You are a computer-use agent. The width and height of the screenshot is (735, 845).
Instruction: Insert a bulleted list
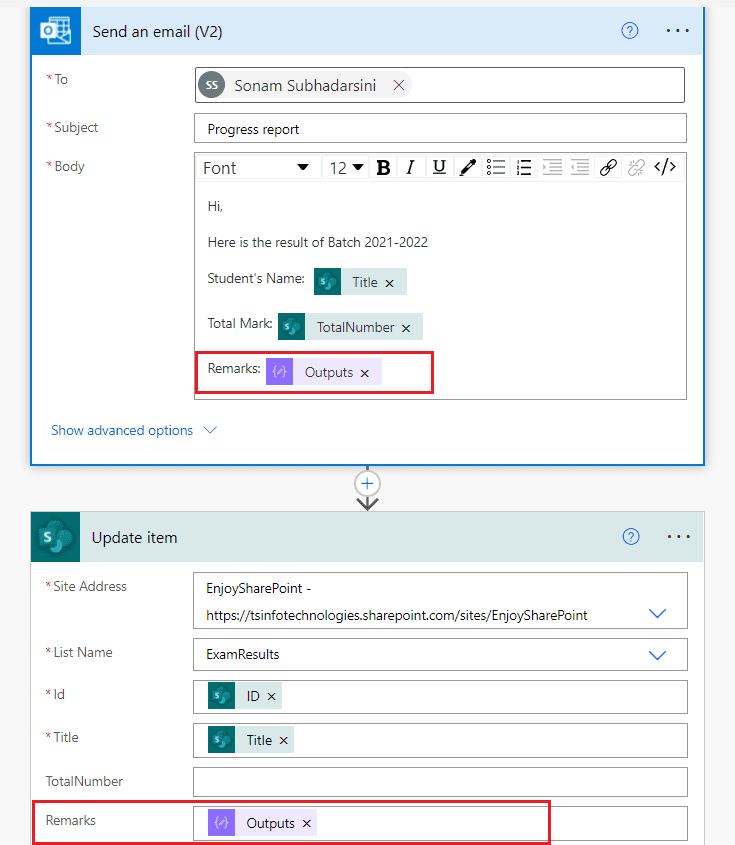click(x=496, y=168)
